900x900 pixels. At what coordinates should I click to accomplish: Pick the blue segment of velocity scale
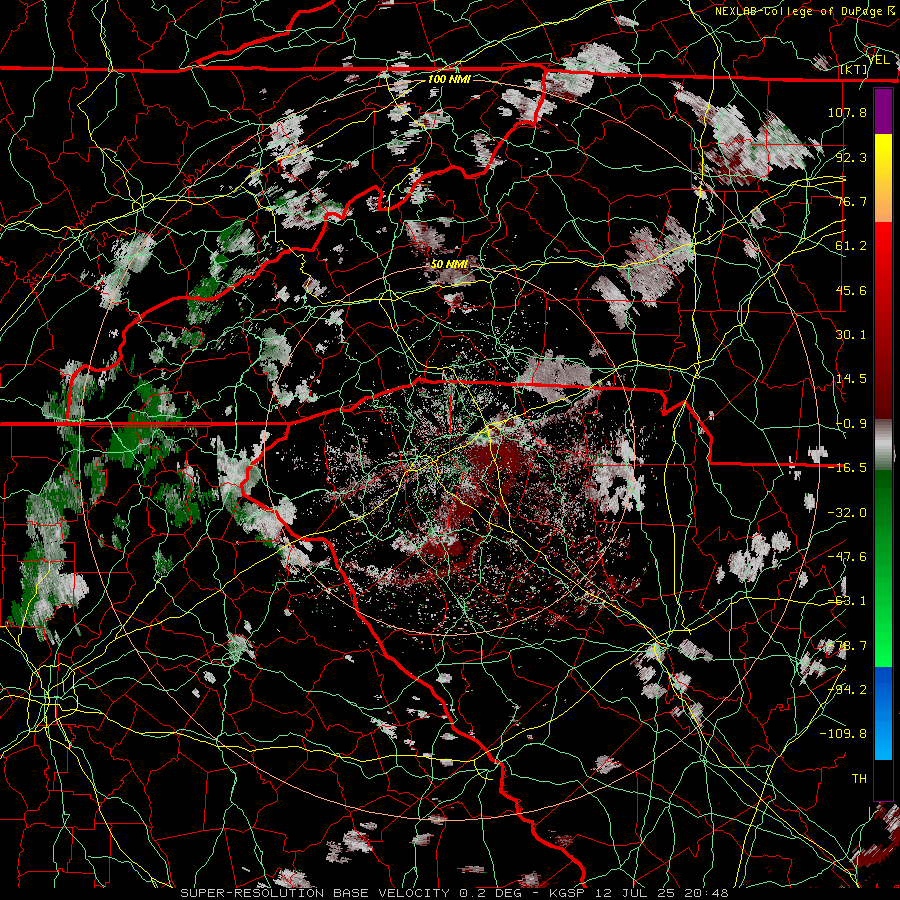[x=883, y=713]
